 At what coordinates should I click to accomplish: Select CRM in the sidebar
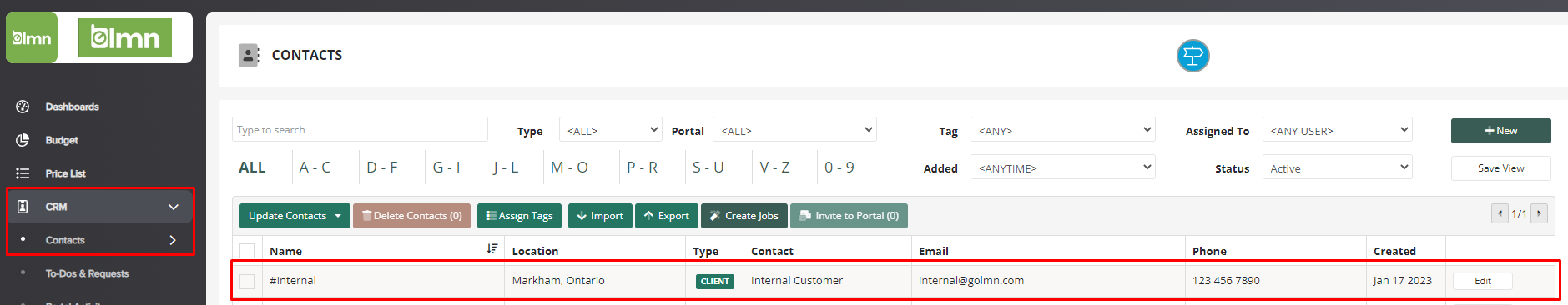(x=56, y=207)
